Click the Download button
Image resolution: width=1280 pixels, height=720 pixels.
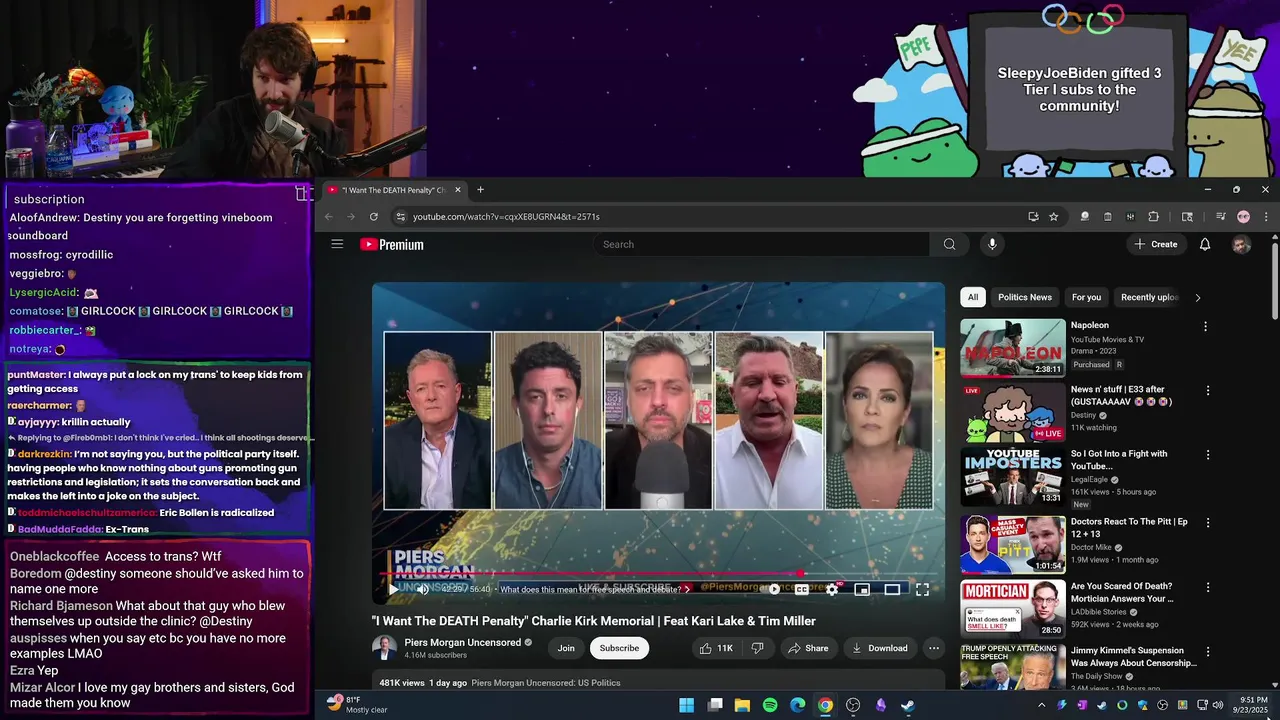point(879,648)
